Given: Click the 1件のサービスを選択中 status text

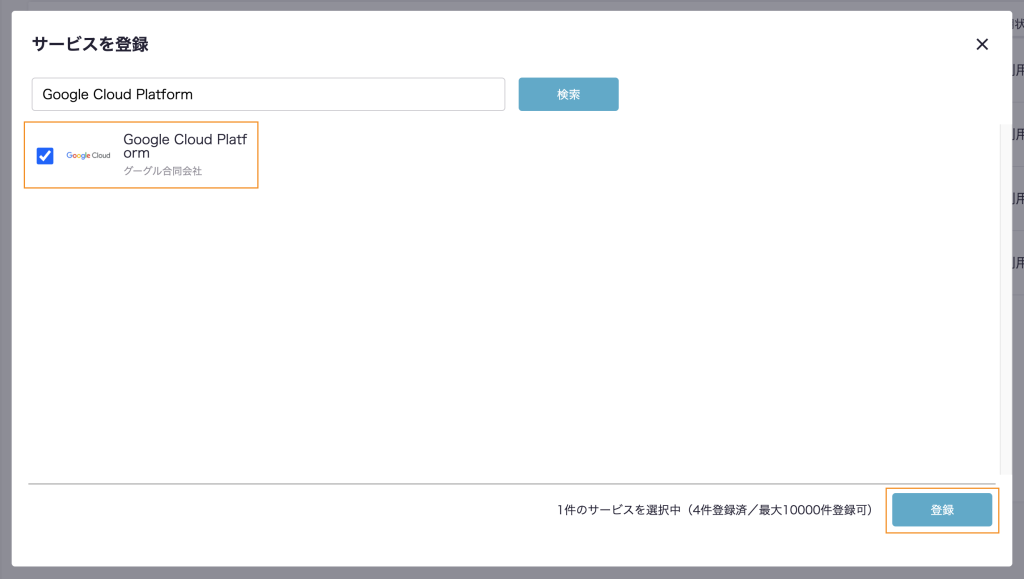Looking at the screenshot, I should [618, 510].
